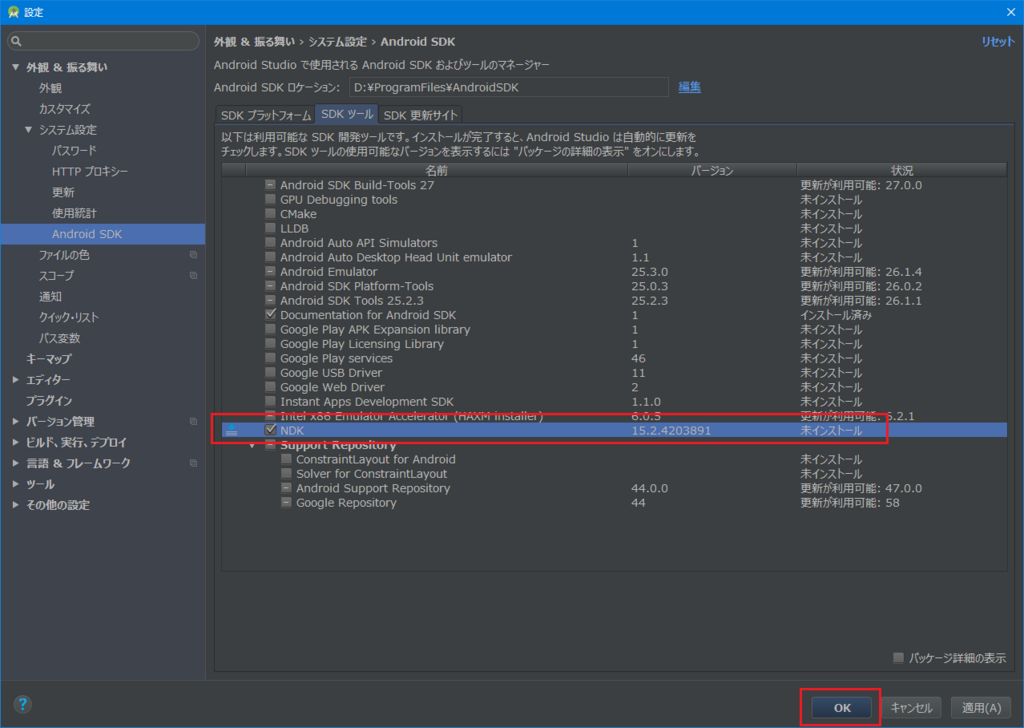
Task: Expand the その他の設定 section arrow
Action: click(x=16, y=505)
